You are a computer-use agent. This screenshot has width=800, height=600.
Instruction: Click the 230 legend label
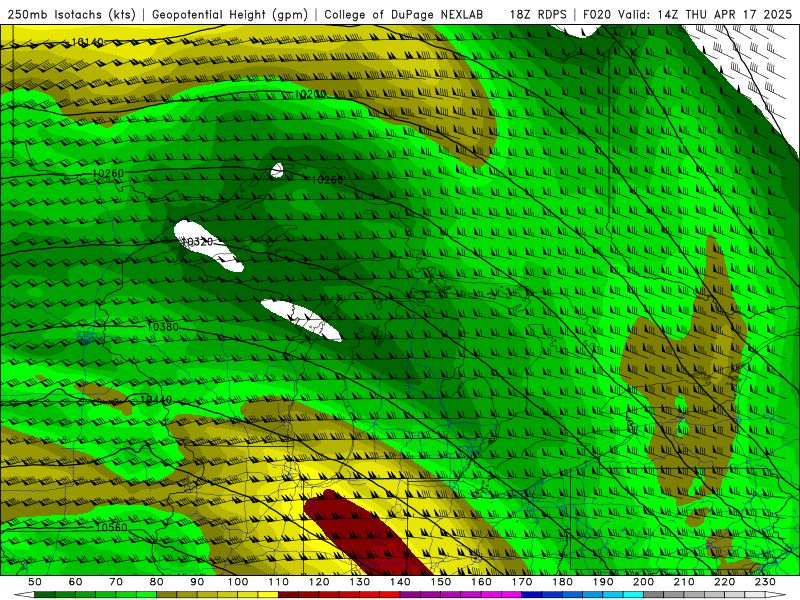tap(765, 582)
